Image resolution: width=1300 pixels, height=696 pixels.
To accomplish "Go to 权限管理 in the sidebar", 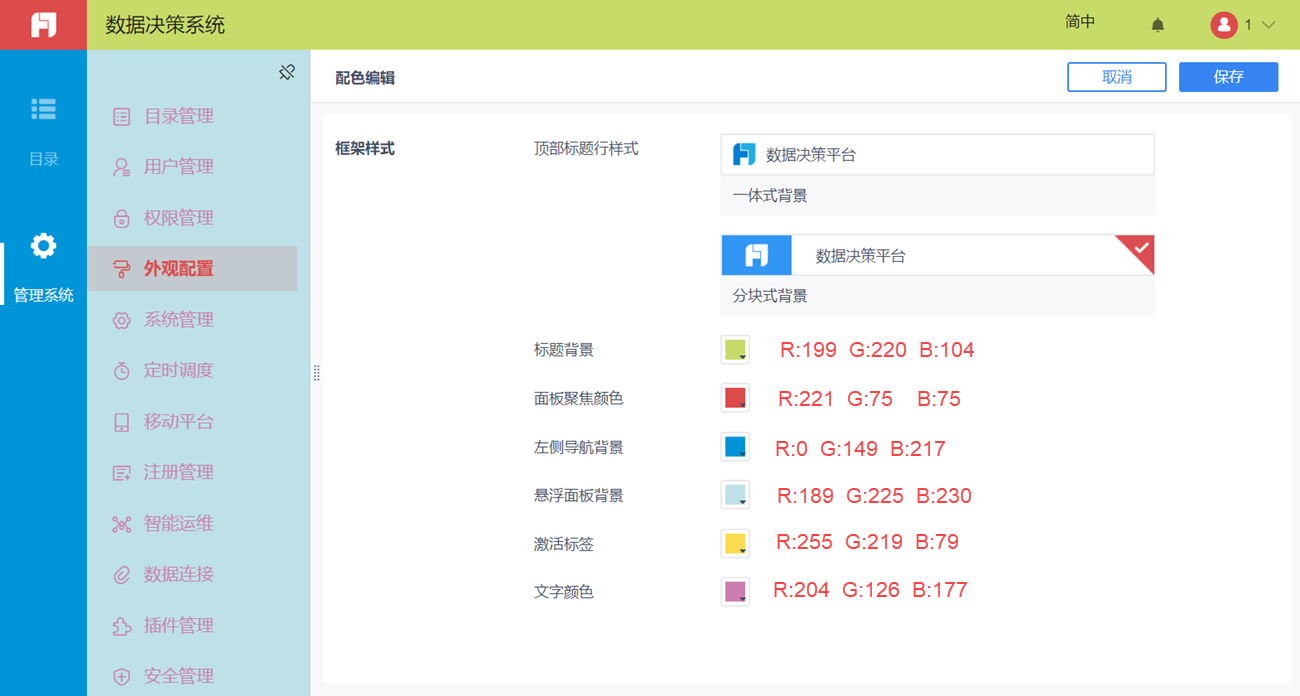I will pos(178,218).
